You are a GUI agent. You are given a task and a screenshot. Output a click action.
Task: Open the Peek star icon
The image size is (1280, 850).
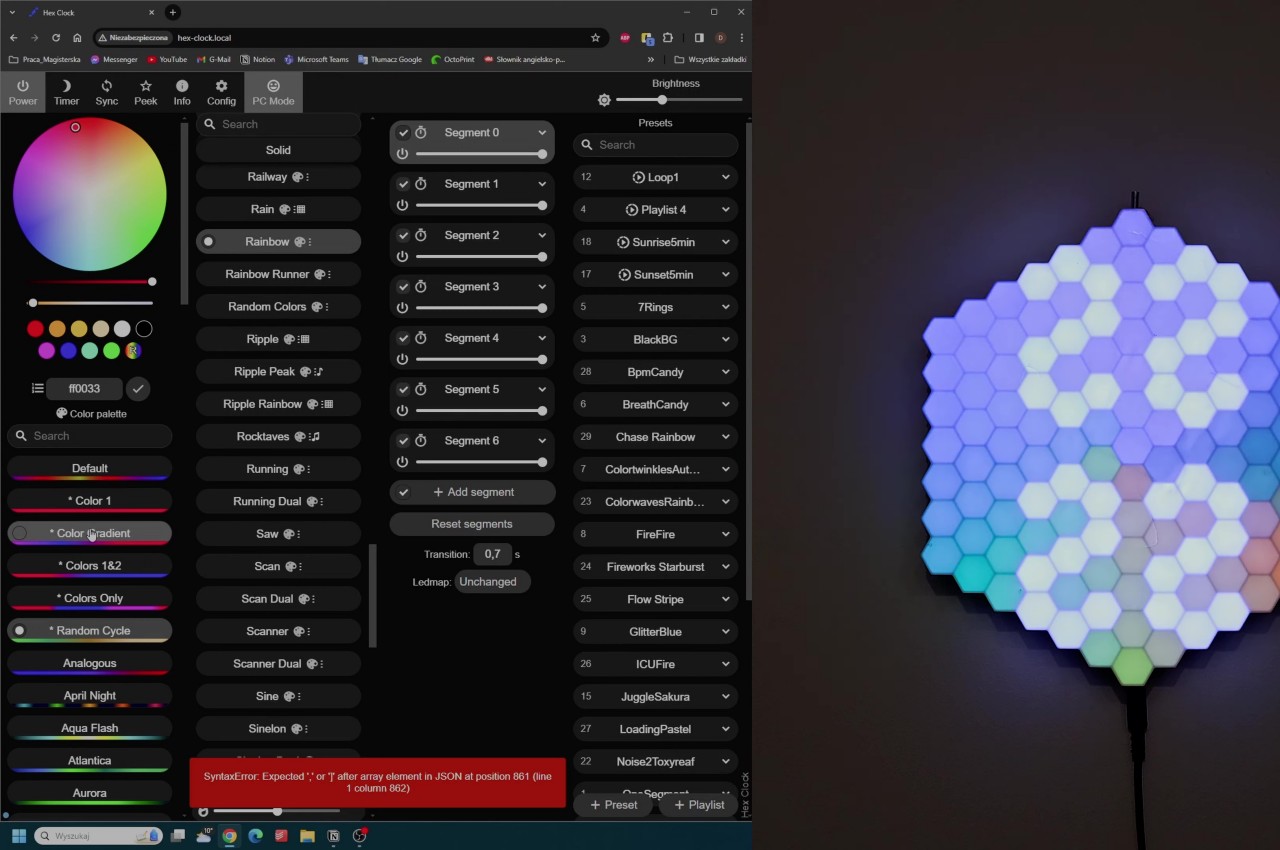(x=146, y=92)
